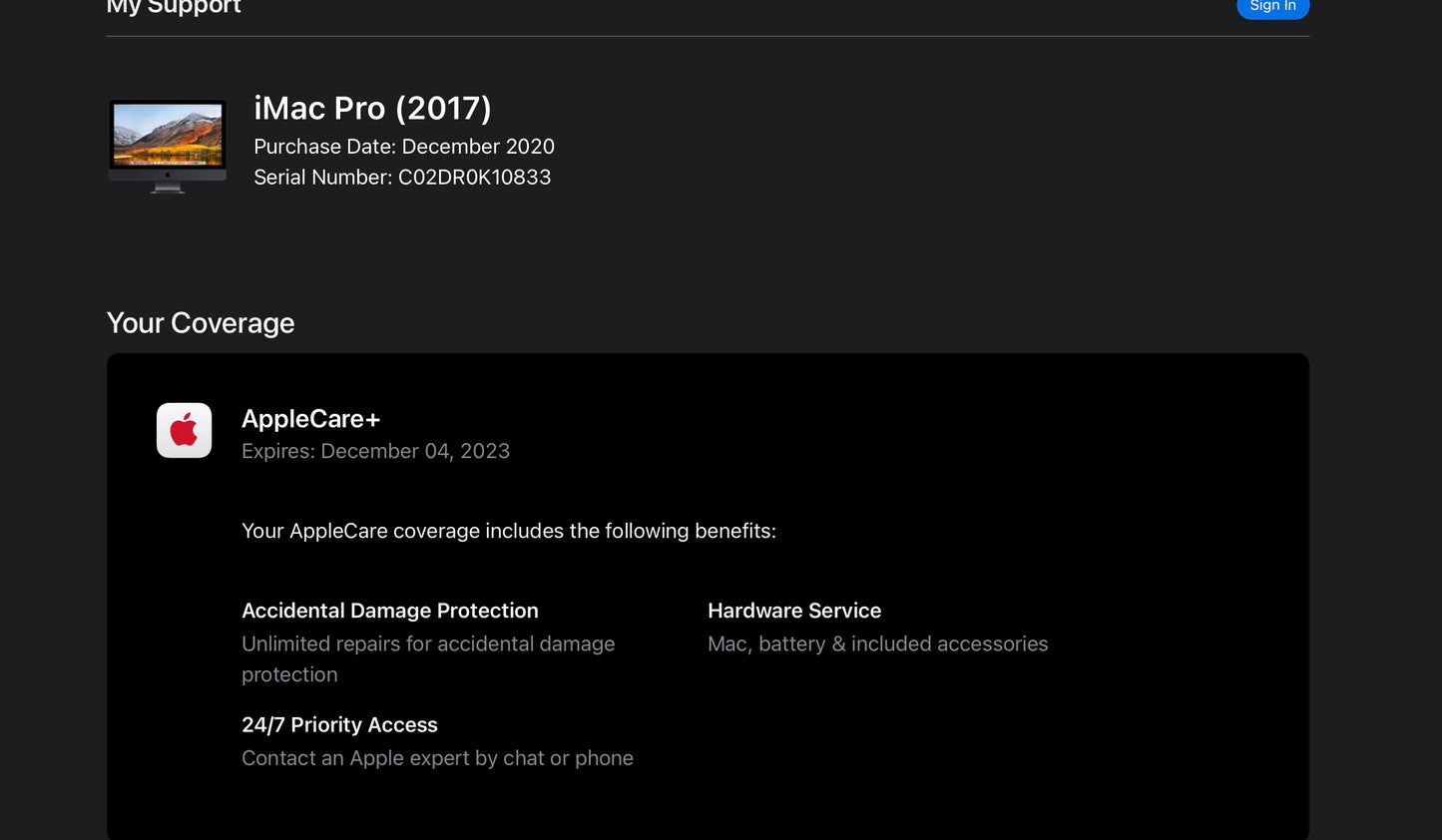Select the iMac Pro product thumbnail
The width and height of the screenshot is (1442, 840).
point(167,143)
